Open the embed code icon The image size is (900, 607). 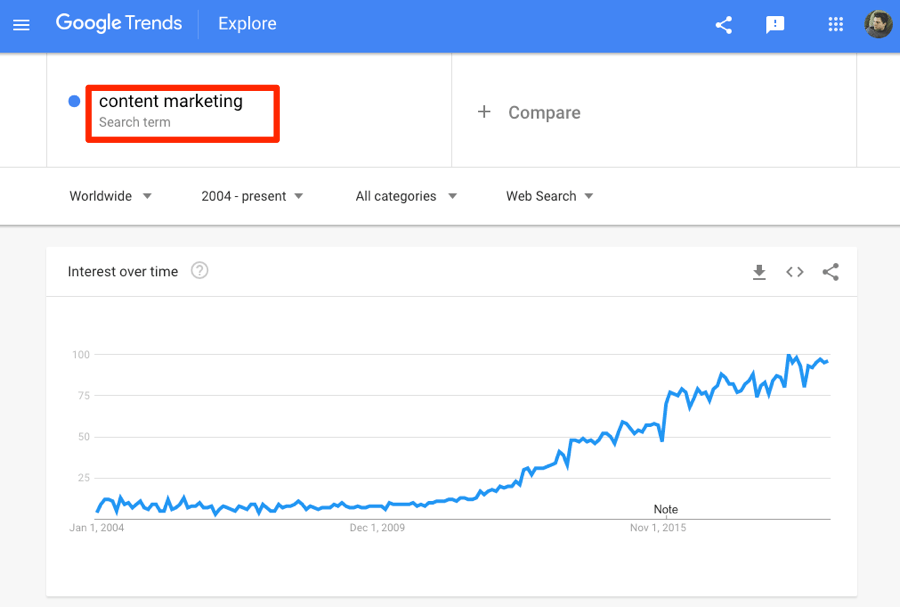coord(795,272)
